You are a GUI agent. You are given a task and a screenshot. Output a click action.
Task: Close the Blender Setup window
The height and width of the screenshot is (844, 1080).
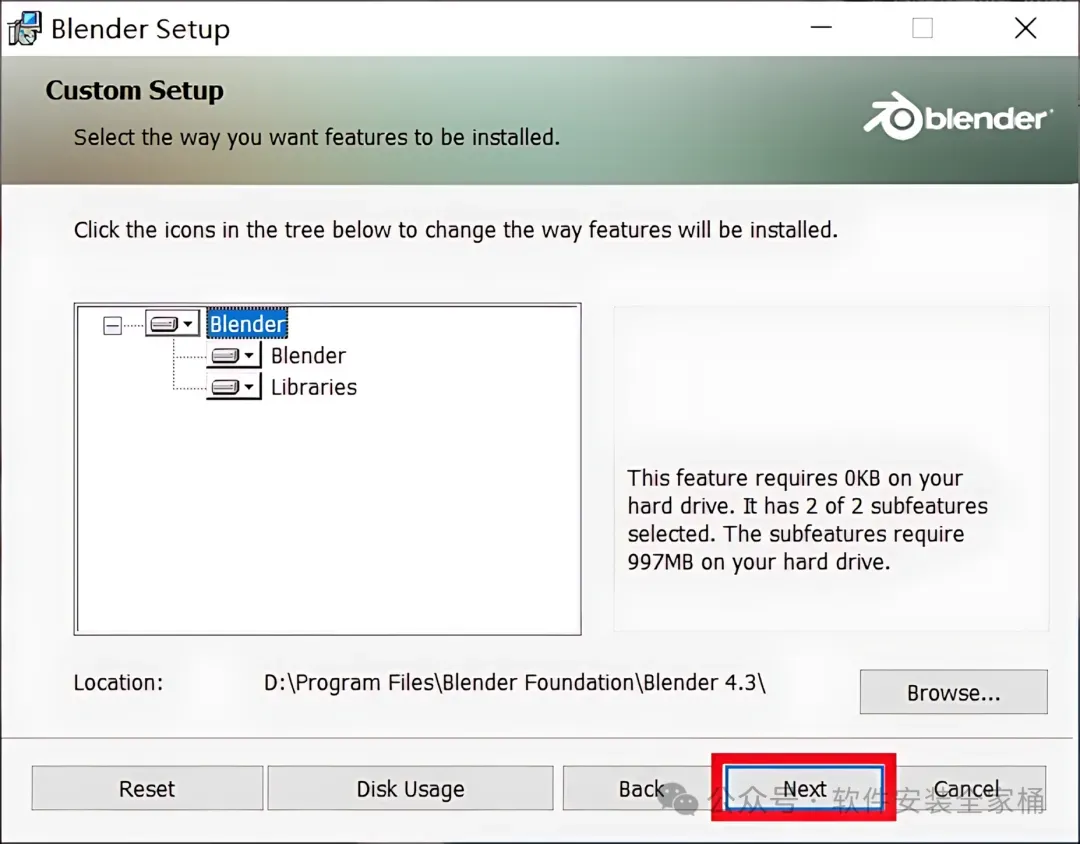(1026, 28)
